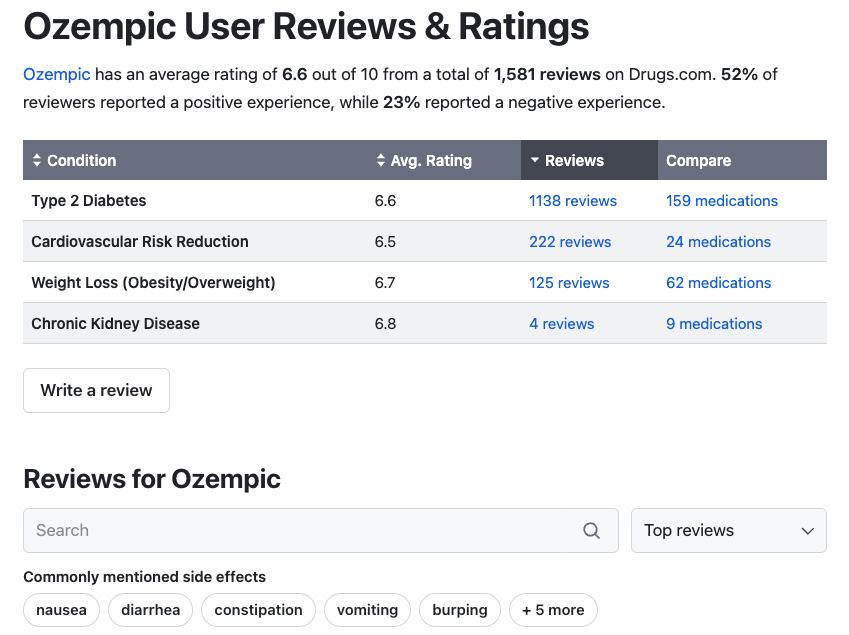Filter reviews by constipation tag
This screenshot has height=635, width=849.
258,610
